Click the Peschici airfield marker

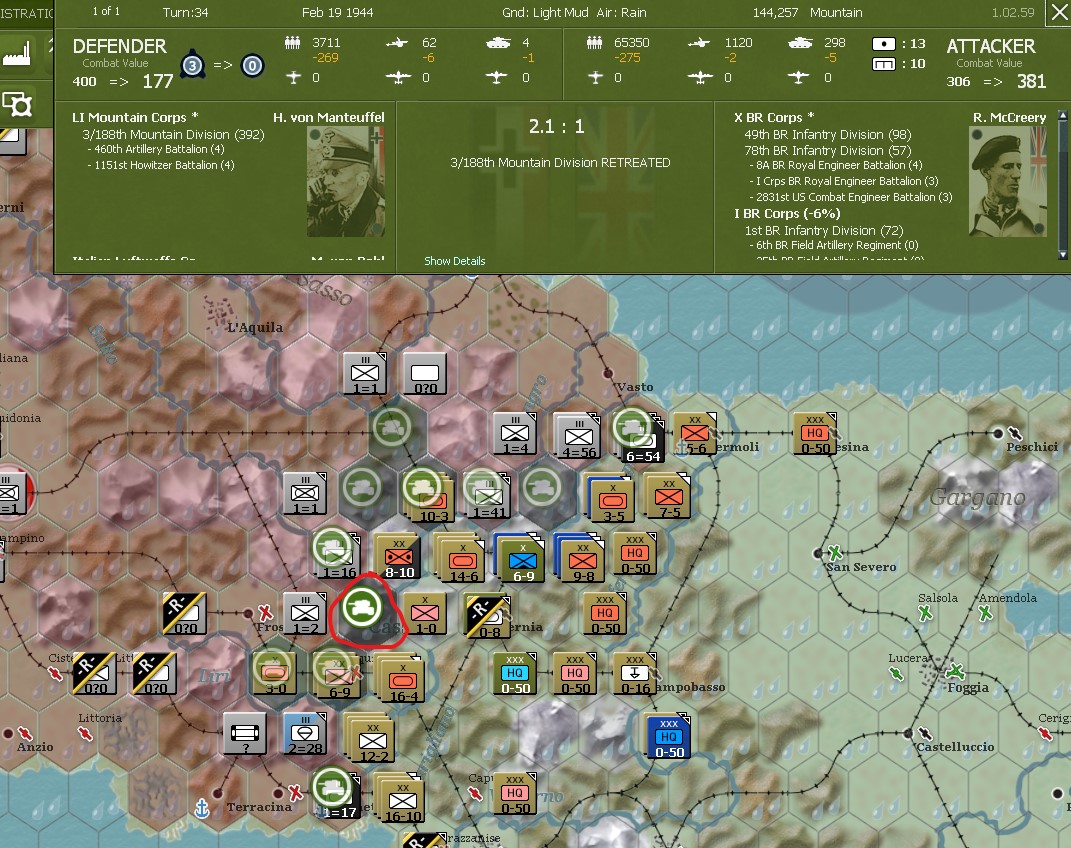click(x=1015, y=433)
